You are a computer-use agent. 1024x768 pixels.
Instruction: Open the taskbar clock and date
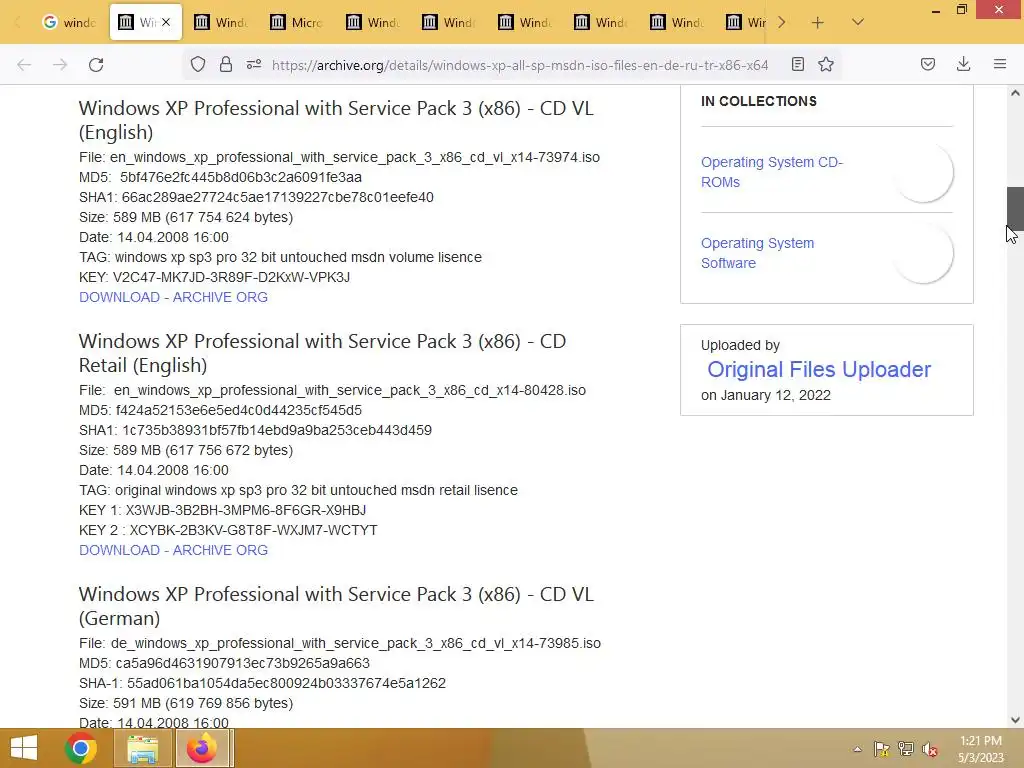pos(980,748)
